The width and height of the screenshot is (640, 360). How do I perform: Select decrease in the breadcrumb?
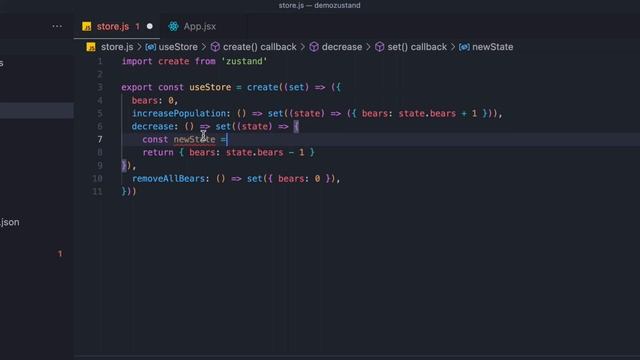tap(342, 47)
